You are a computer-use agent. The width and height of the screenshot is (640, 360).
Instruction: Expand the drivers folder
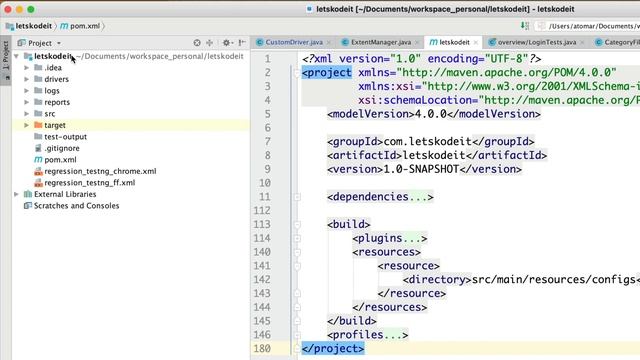tap(27, 79)
